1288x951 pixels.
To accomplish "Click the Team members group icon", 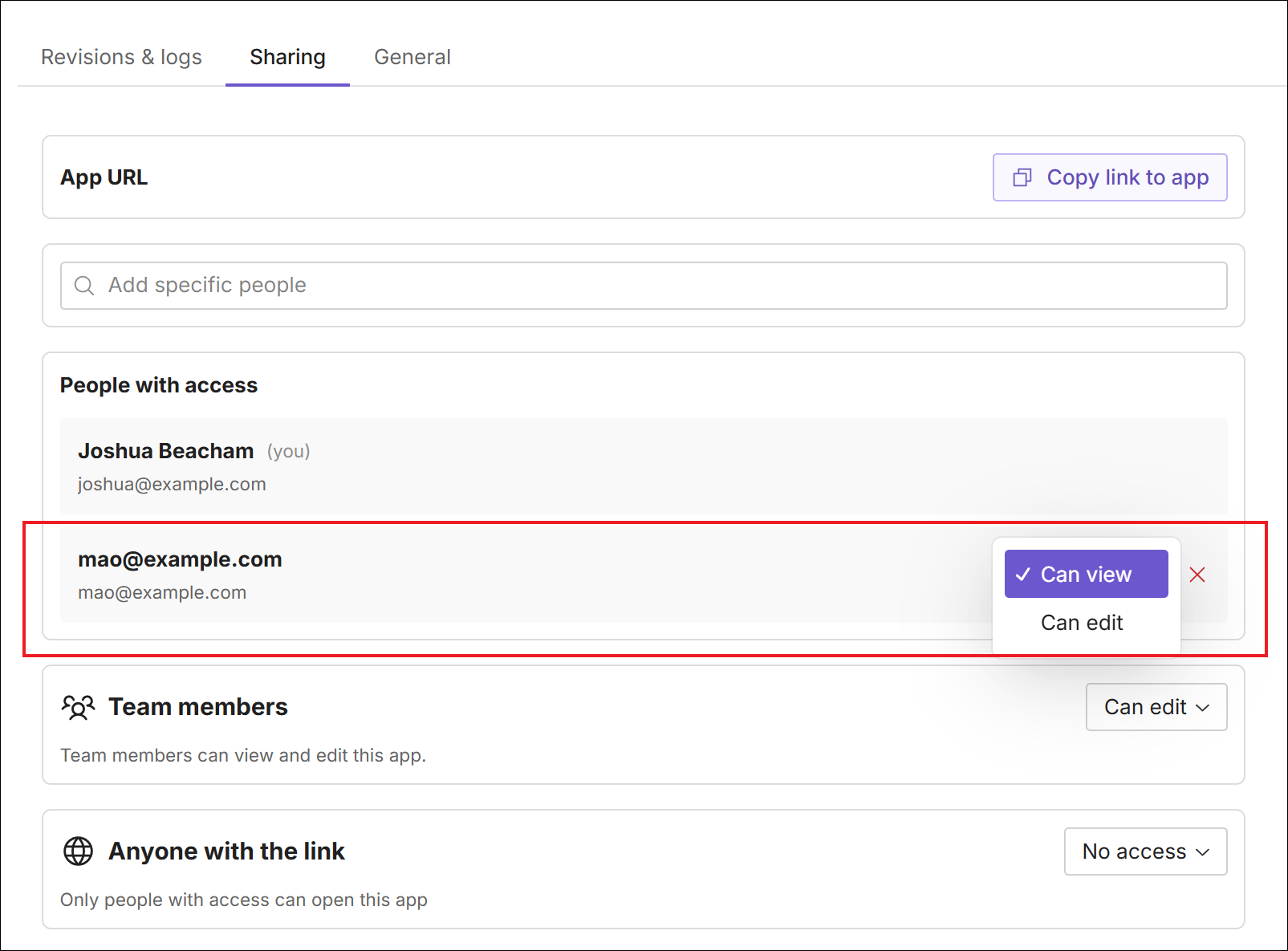I will [x=77, y=707].
